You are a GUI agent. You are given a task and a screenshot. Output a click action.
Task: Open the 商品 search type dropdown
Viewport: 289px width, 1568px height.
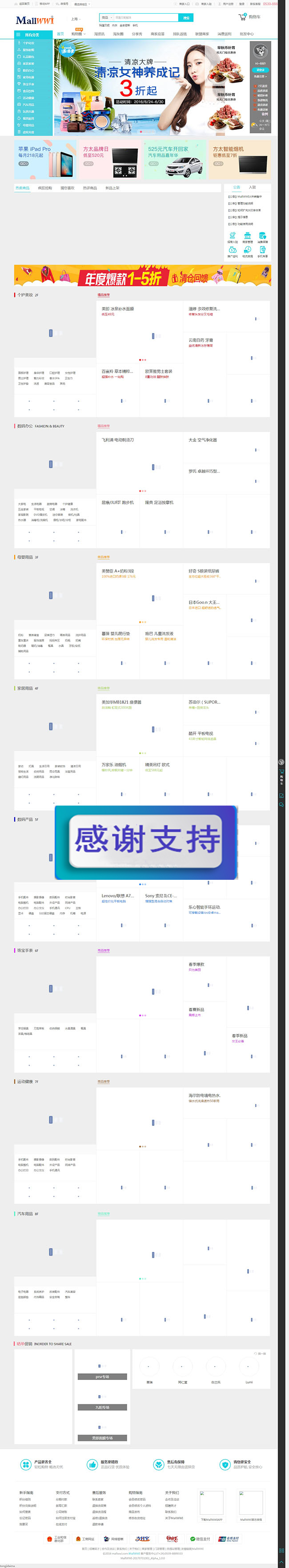106,18
